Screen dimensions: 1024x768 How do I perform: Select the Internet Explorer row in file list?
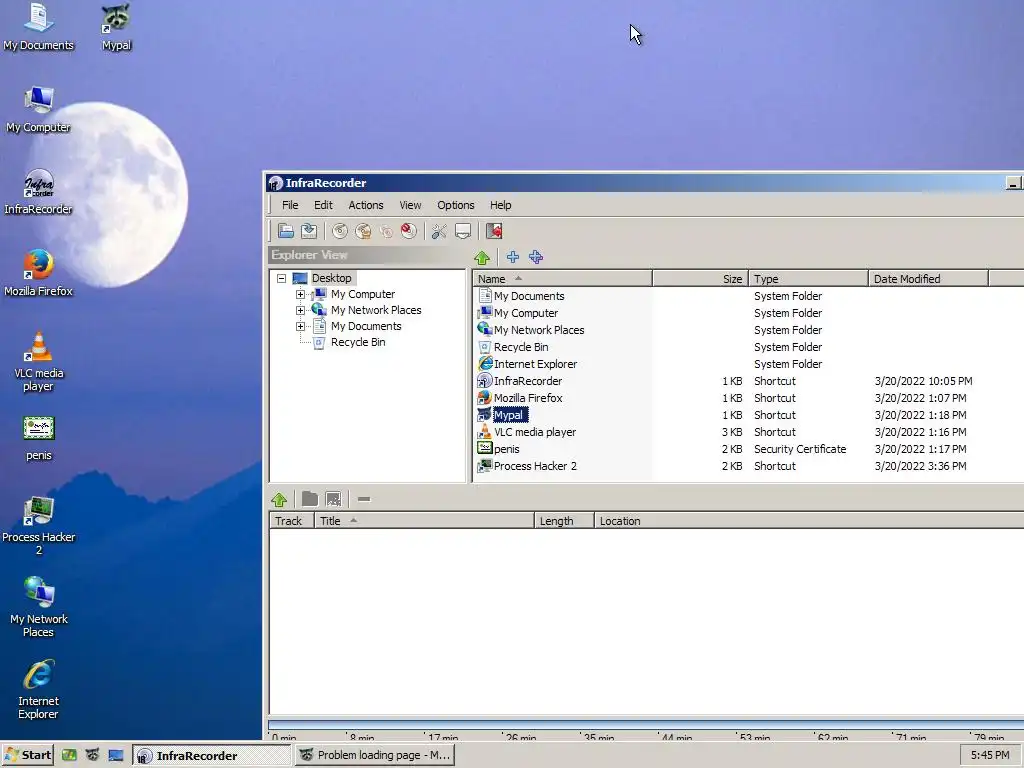(x=748, y=364)
